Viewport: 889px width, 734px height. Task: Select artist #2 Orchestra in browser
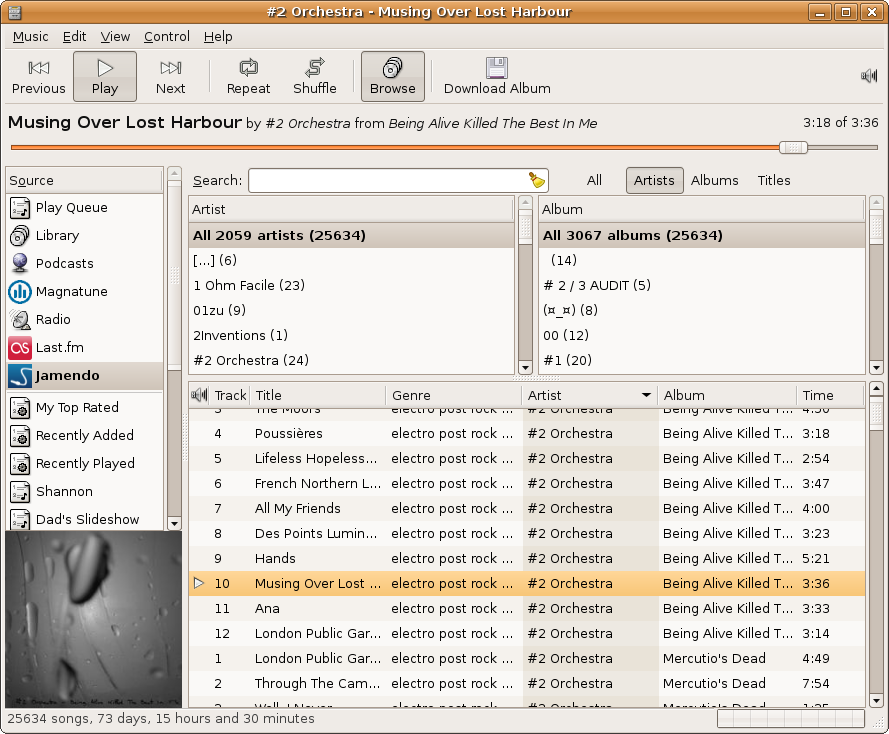(352, 360)
